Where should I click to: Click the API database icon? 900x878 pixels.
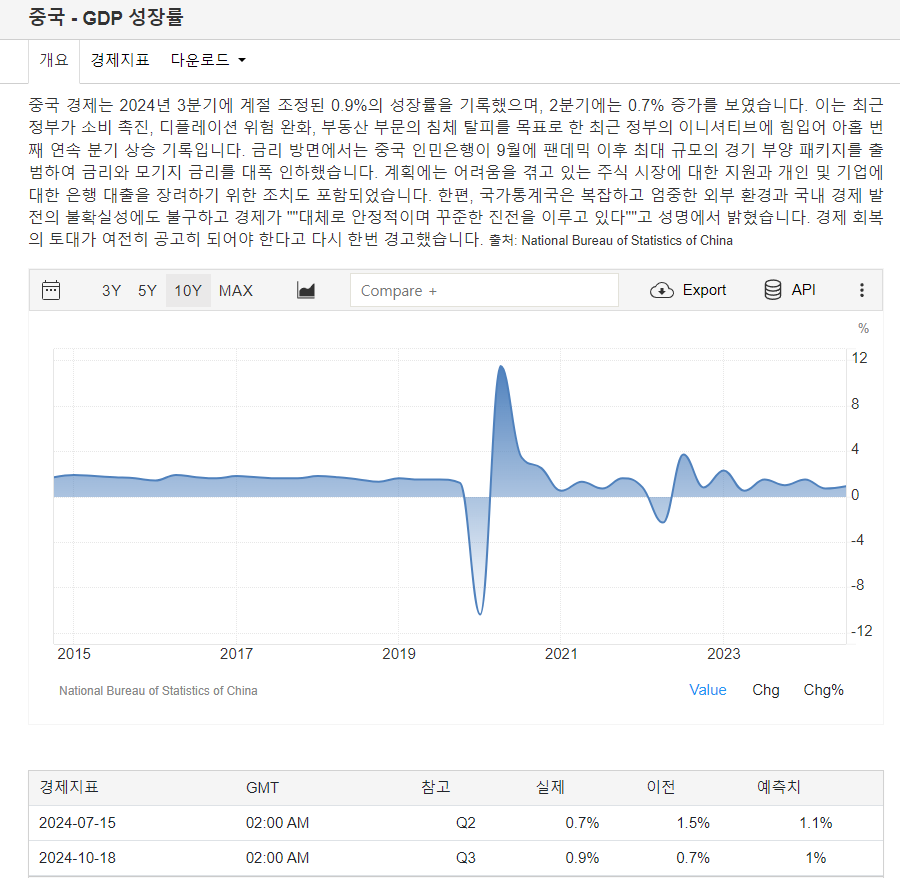pyautogui.click(x=773, y=290)
